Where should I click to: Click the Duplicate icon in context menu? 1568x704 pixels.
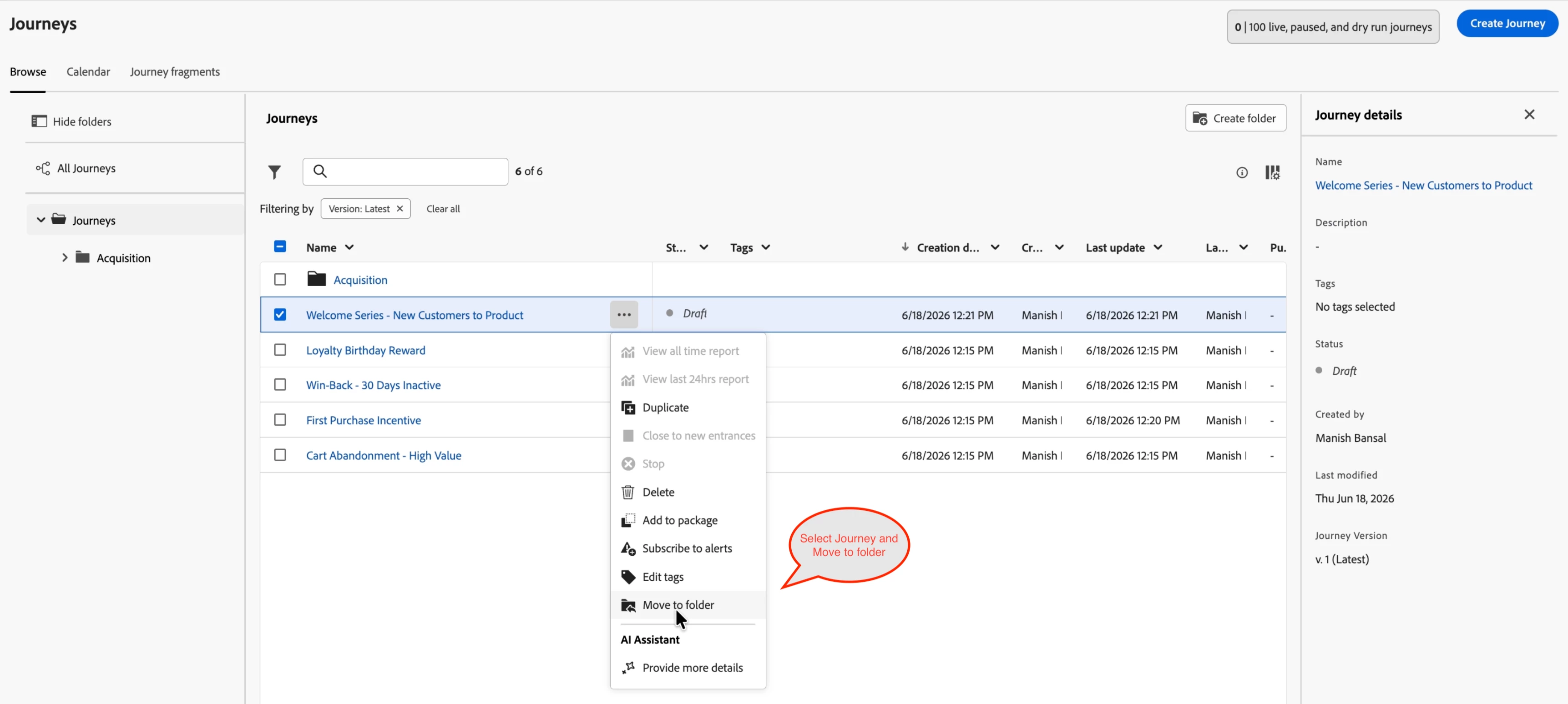tap(628, 407)
